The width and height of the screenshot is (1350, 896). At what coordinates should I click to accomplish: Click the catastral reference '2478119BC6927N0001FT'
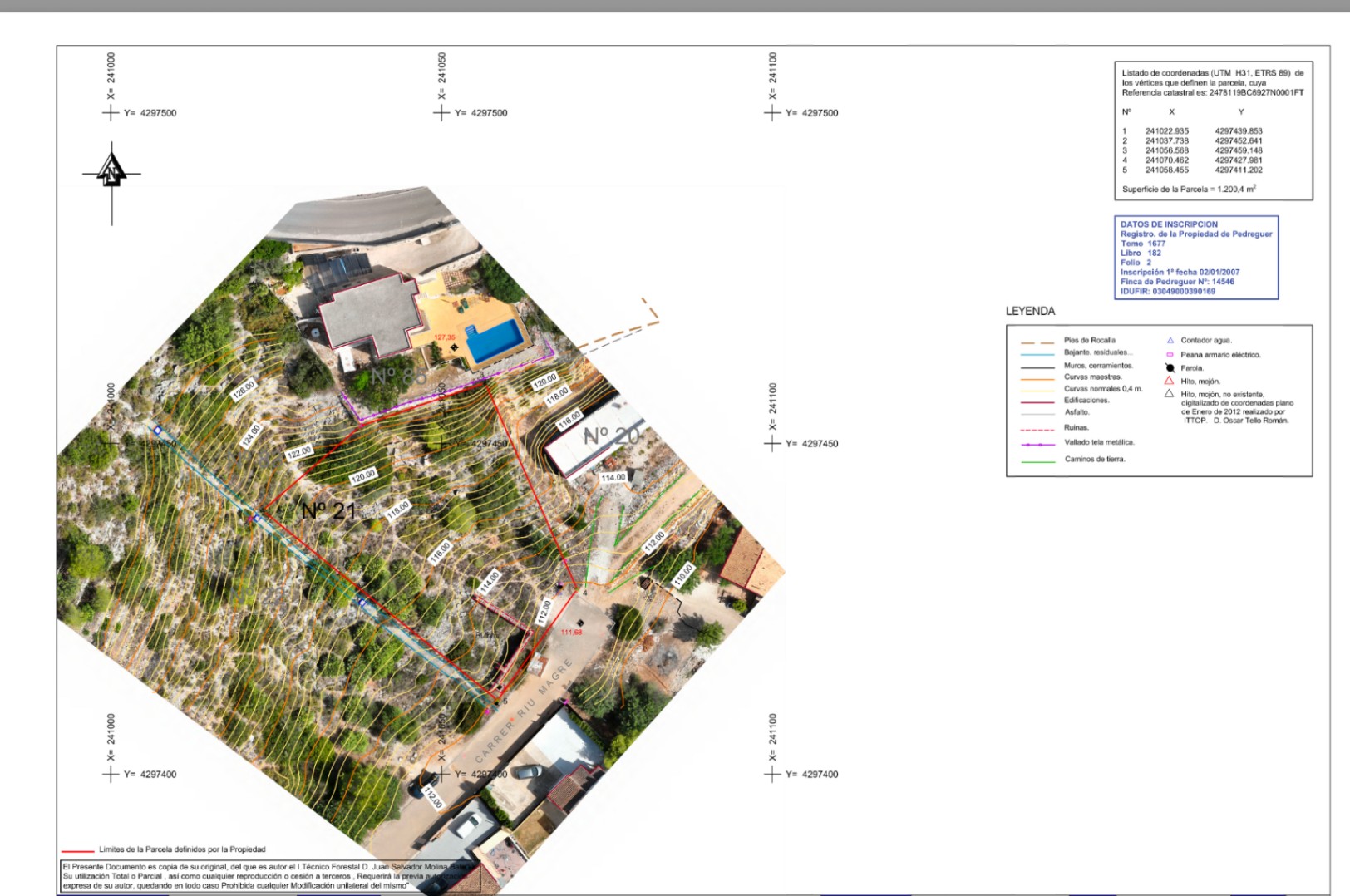pos(1257,93)
